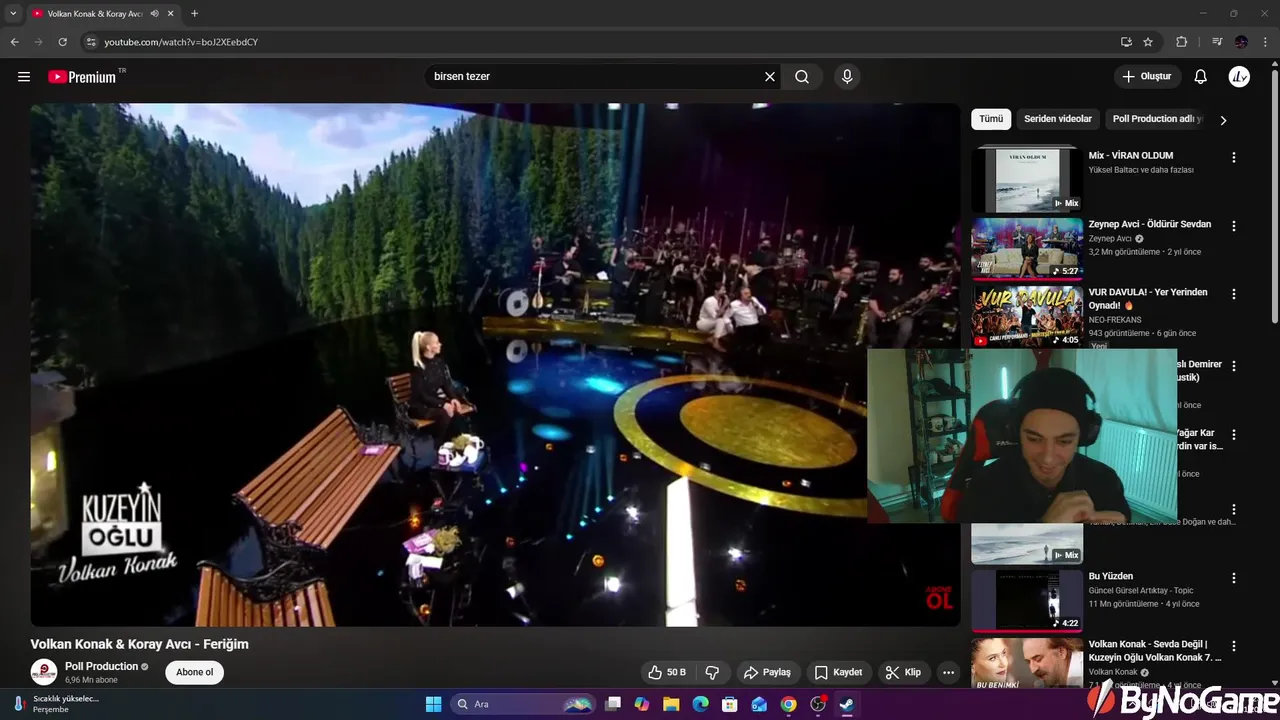Screen dimensions: 1280x720
Task: Dislike the video with thumbs-down
Action: [712, 672]
